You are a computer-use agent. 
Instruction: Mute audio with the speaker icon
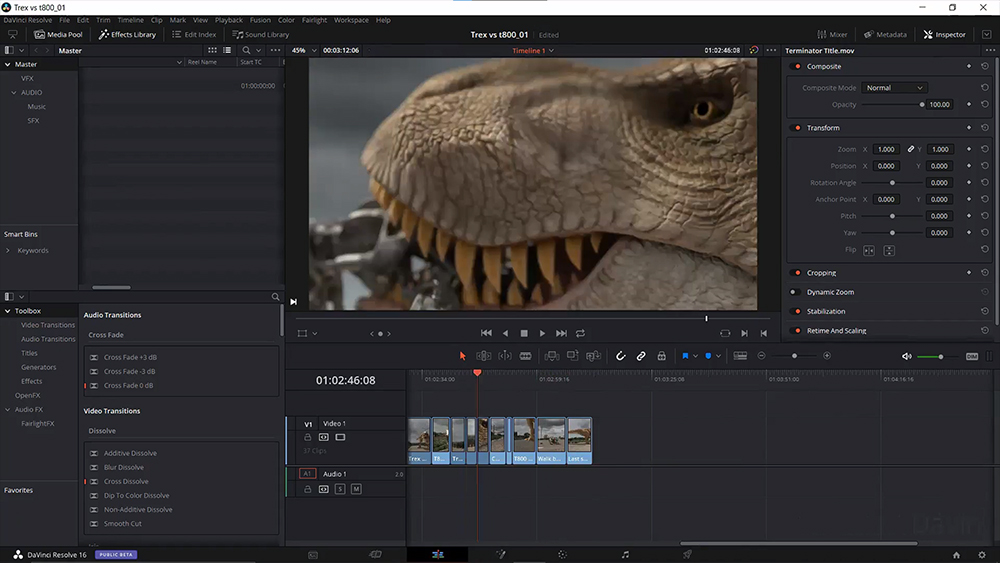906,356
